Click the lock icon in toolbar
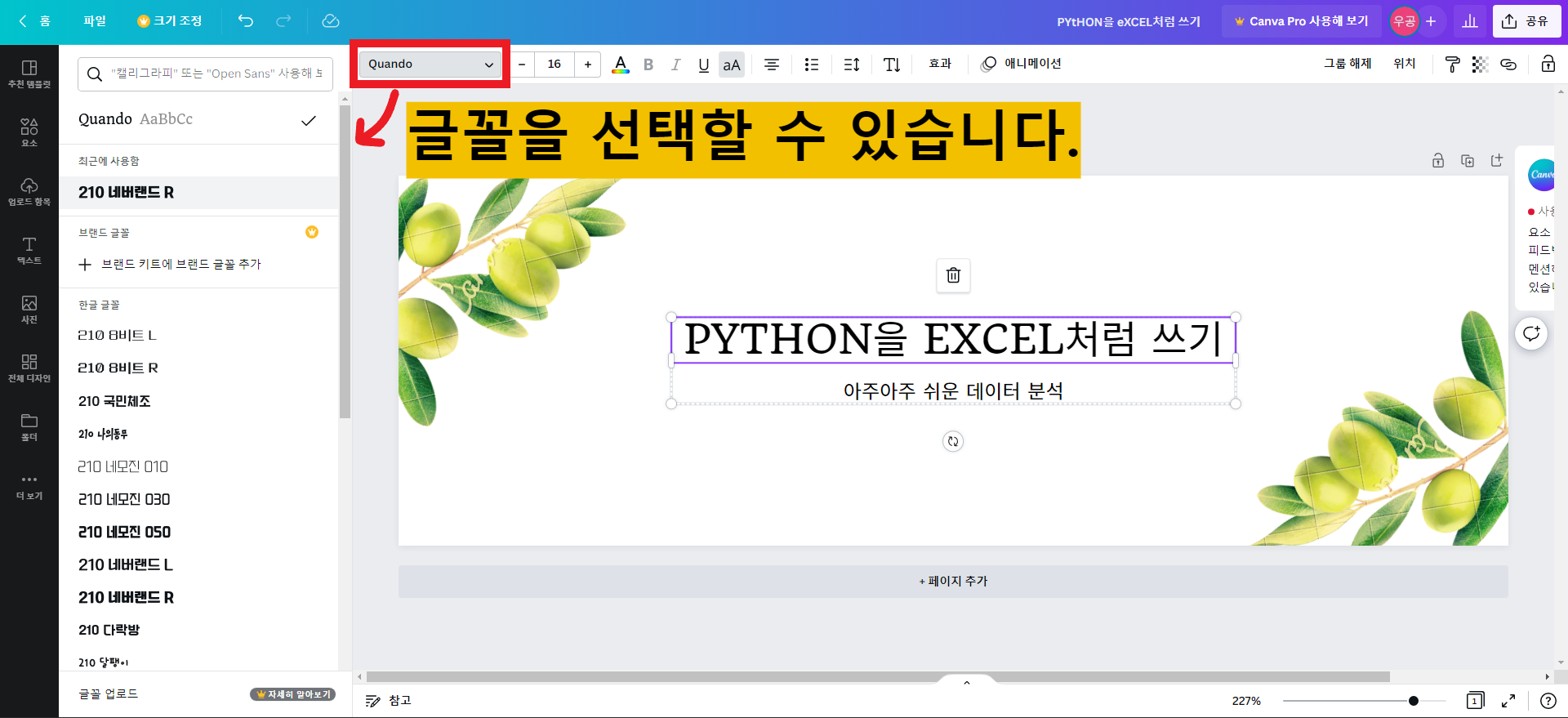 [x=1548, y=64]
